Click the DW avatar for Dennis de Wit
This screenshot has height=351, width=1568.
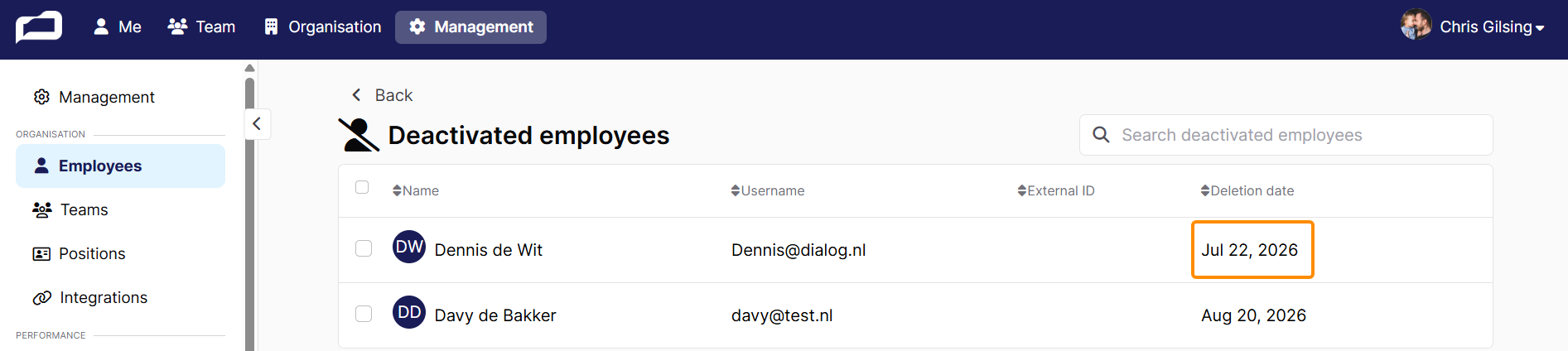tap(409, 247)
